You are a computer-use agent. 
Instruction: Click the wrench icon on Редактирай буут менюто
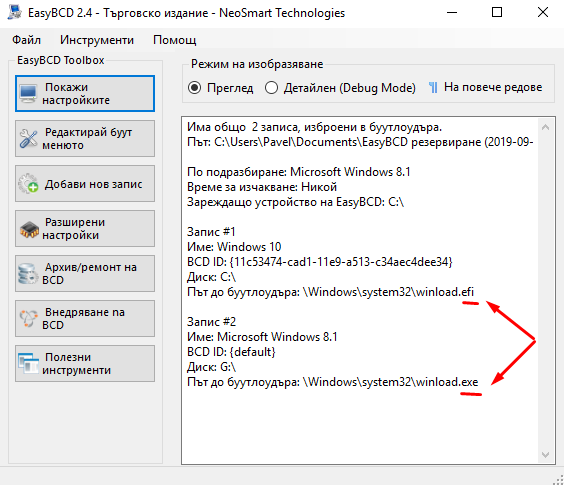coord(28,139)
